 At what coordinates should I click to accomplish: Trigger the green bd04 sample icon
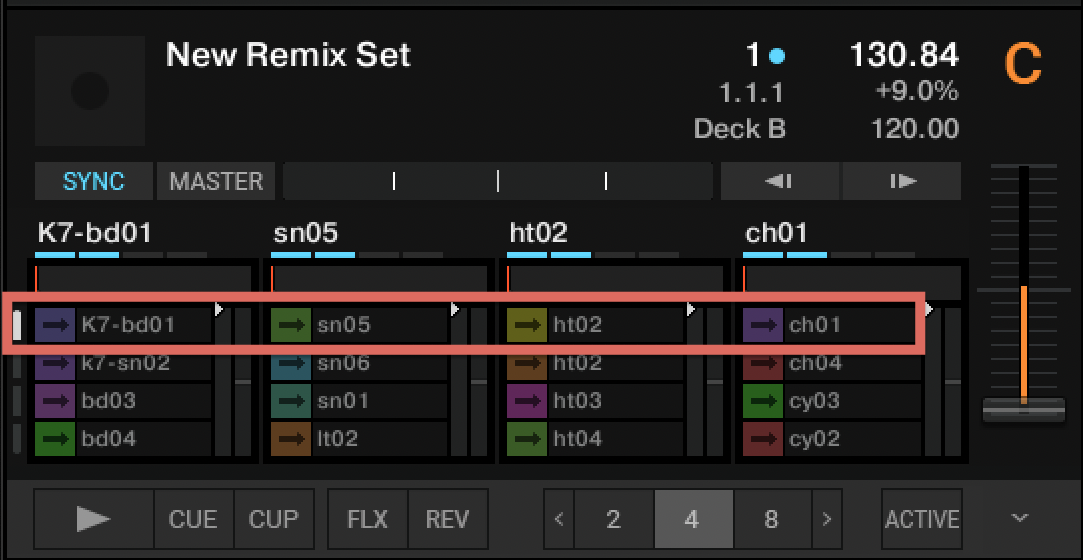pos(55,439)
